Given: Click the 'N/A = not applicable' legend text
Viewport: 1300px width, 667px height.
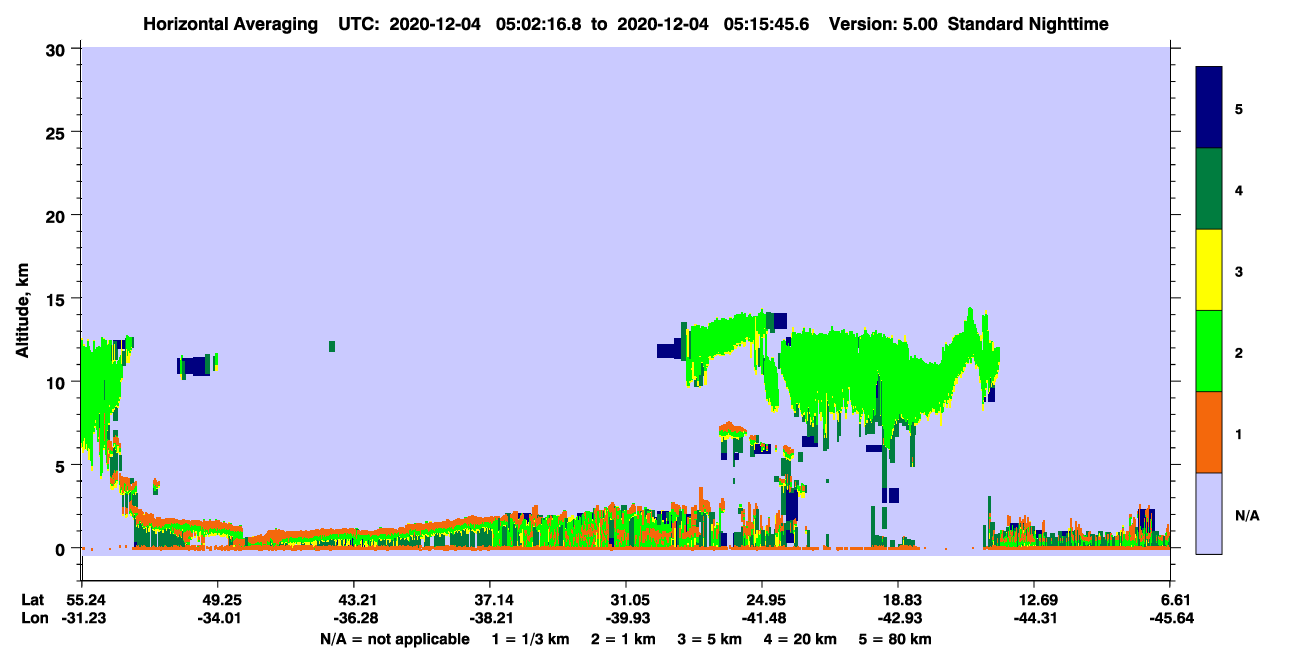Looking at the screenshot, I should tap(394, 639).
